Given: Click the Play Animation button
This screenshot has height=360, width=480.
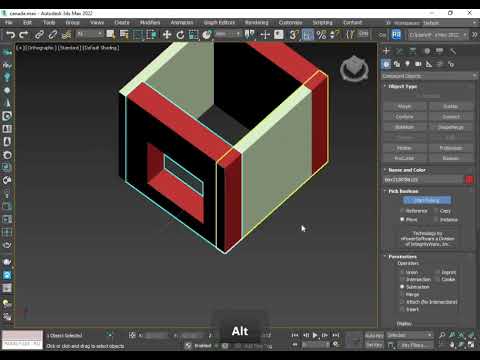Looking at the screenshot, I should click(315, 335).
